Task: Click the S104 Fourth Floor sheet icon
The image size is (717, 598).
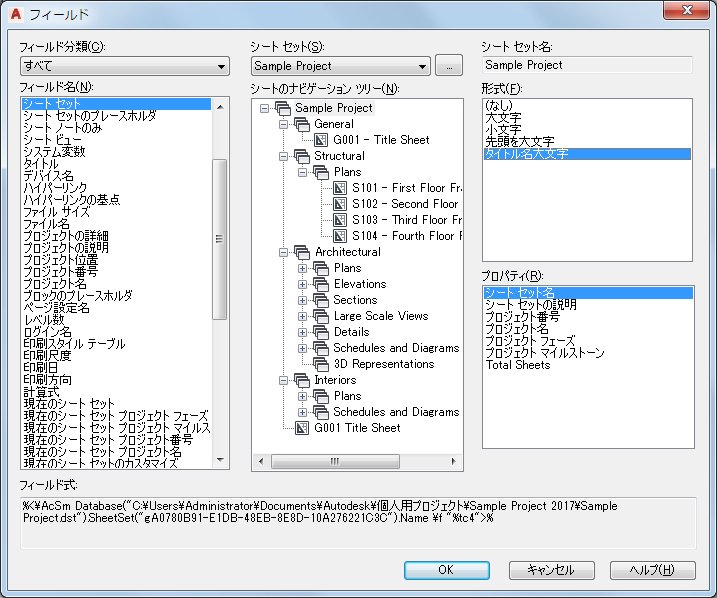Action: 340,236
